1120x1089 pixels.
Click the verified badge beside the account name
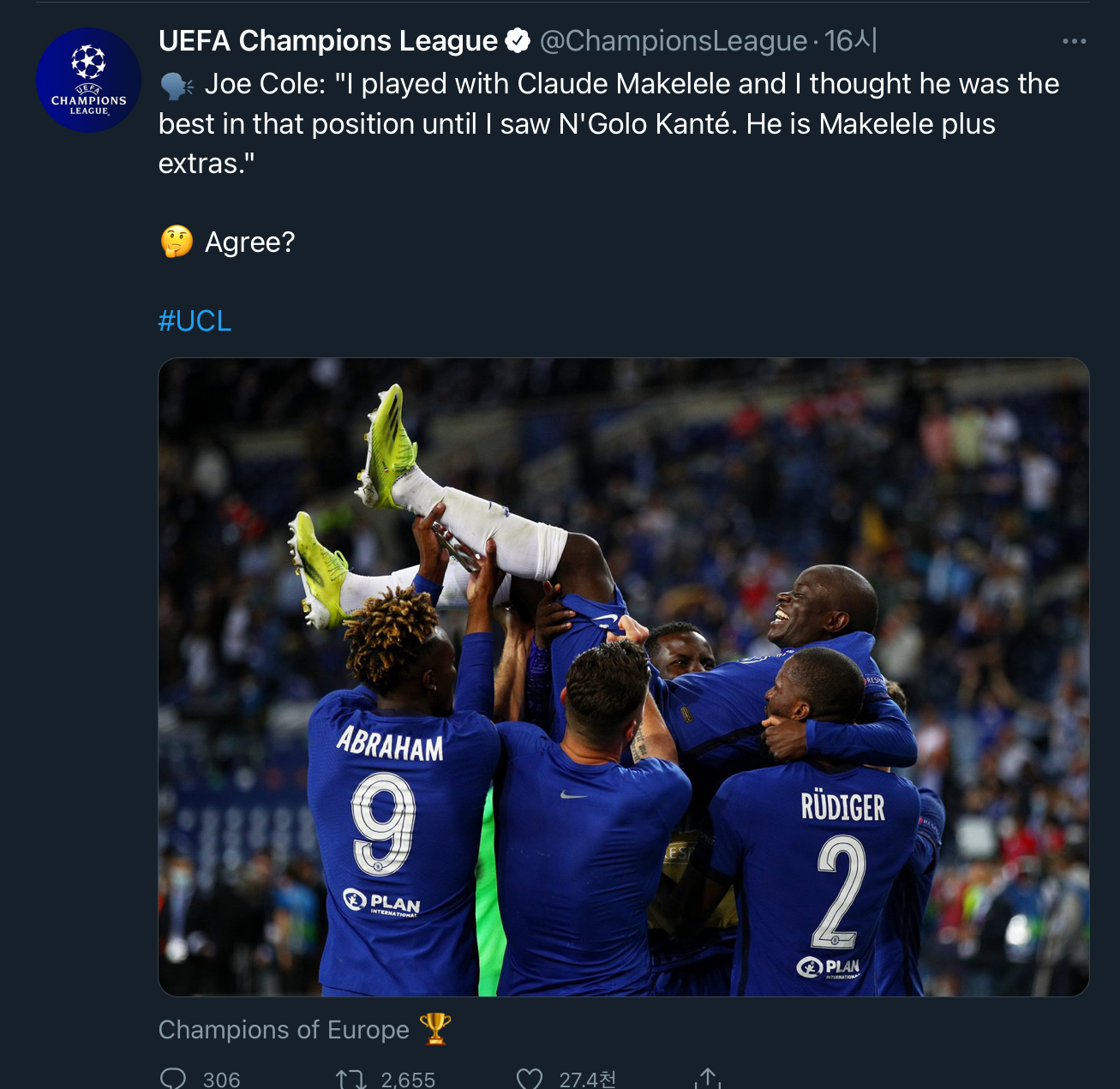[518, 40]
